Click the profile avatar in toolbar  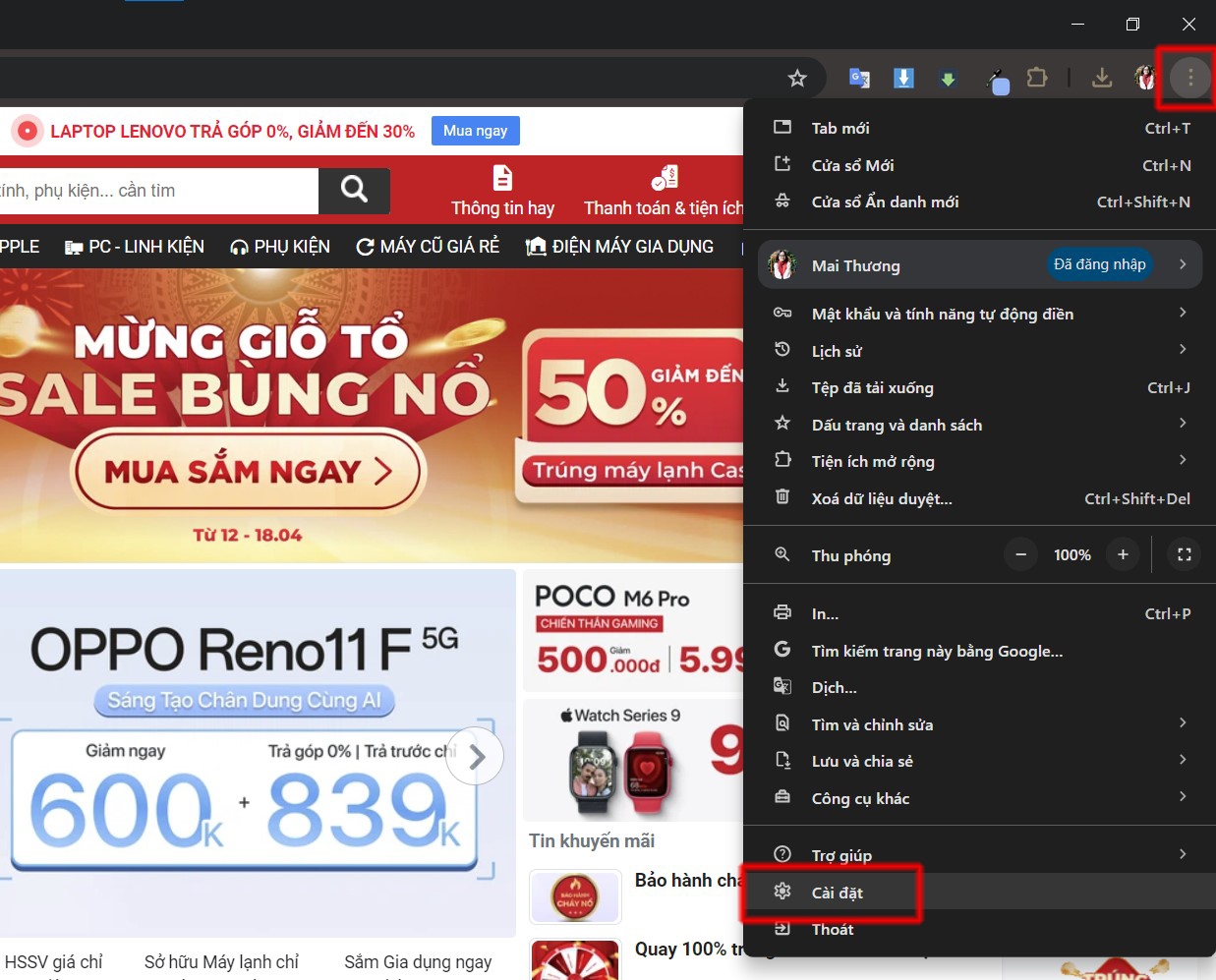[1145, 78]
